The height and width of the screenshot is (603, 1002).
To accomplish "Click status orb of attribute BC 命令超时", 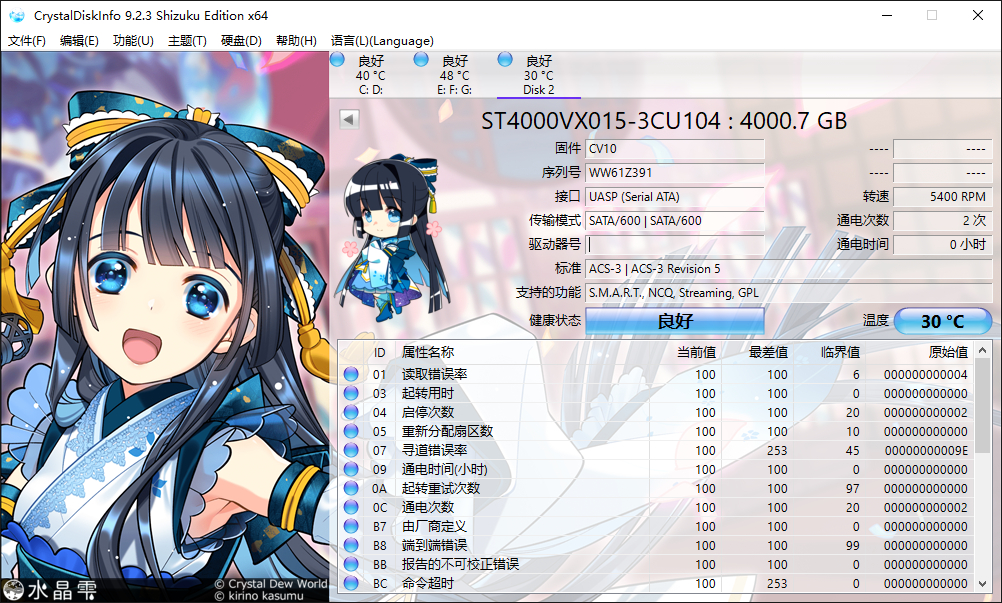I will (x=351, y=583).
